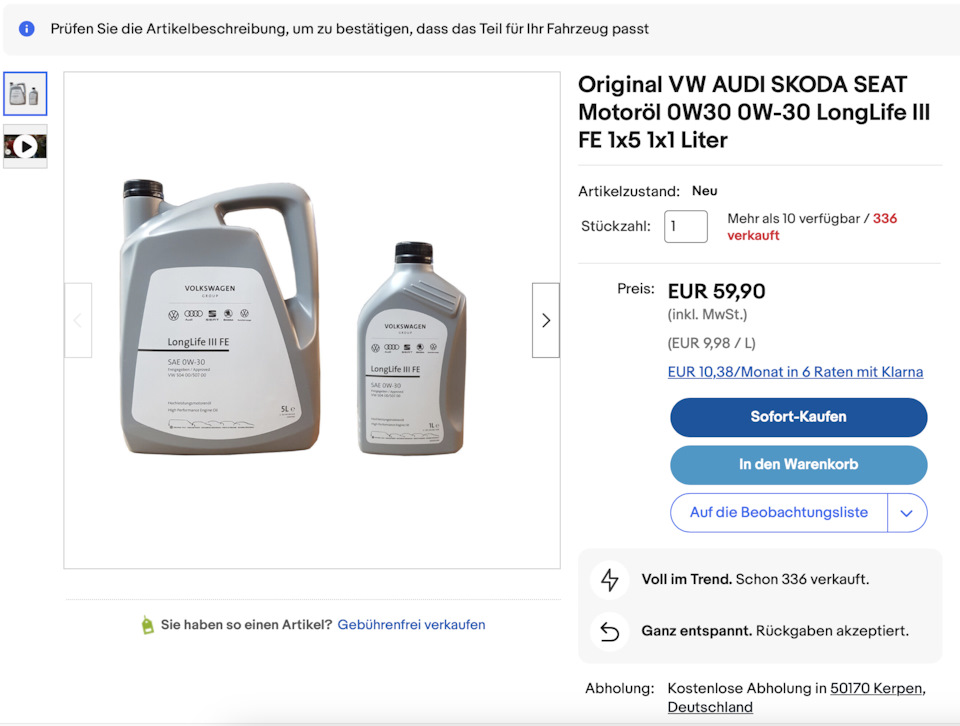Play the product video thumbnail
Image resolution: width=960 pixels, height=726 pixels.
(x=25, y=146)
